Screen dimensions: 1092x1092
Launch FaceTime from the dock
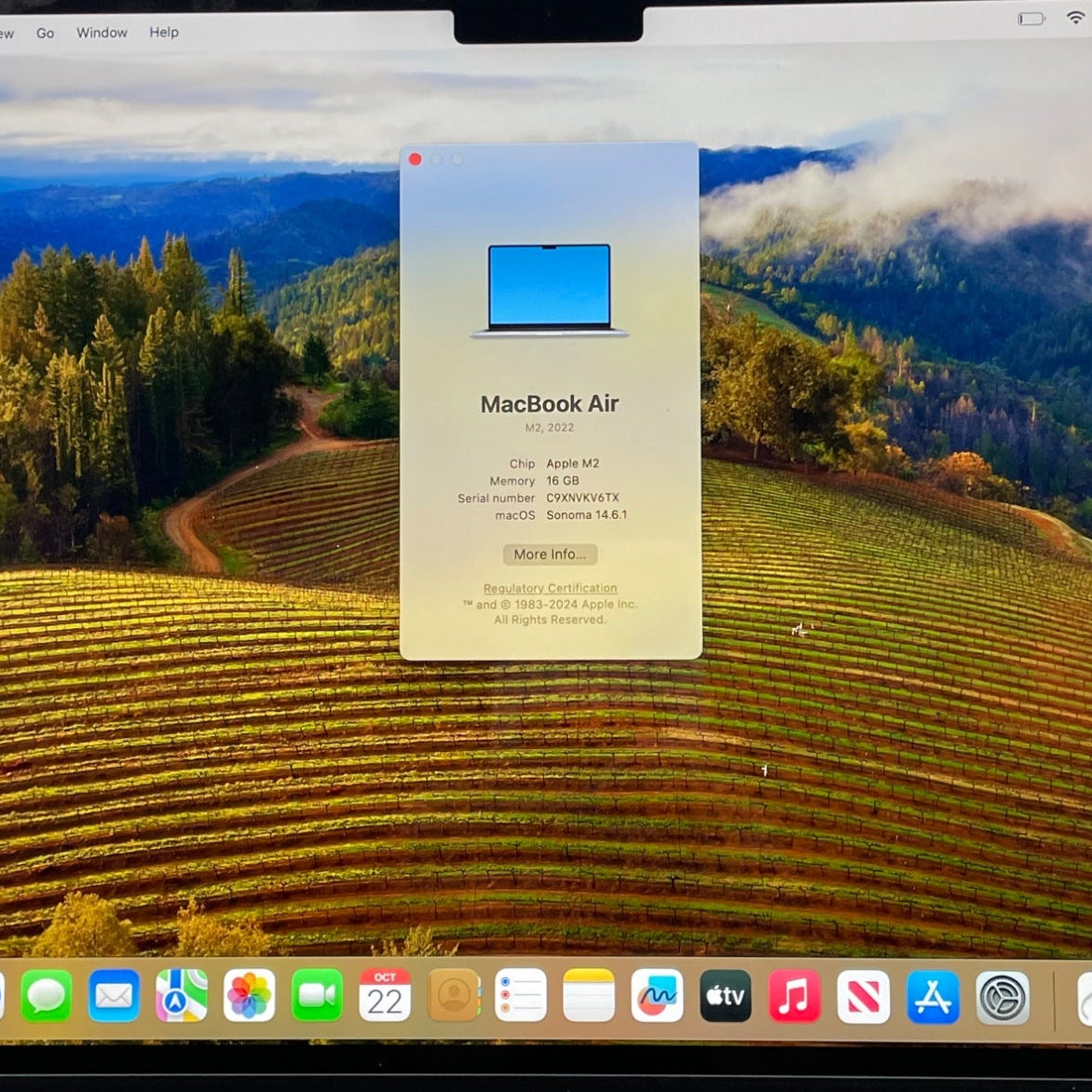point(317,996)
